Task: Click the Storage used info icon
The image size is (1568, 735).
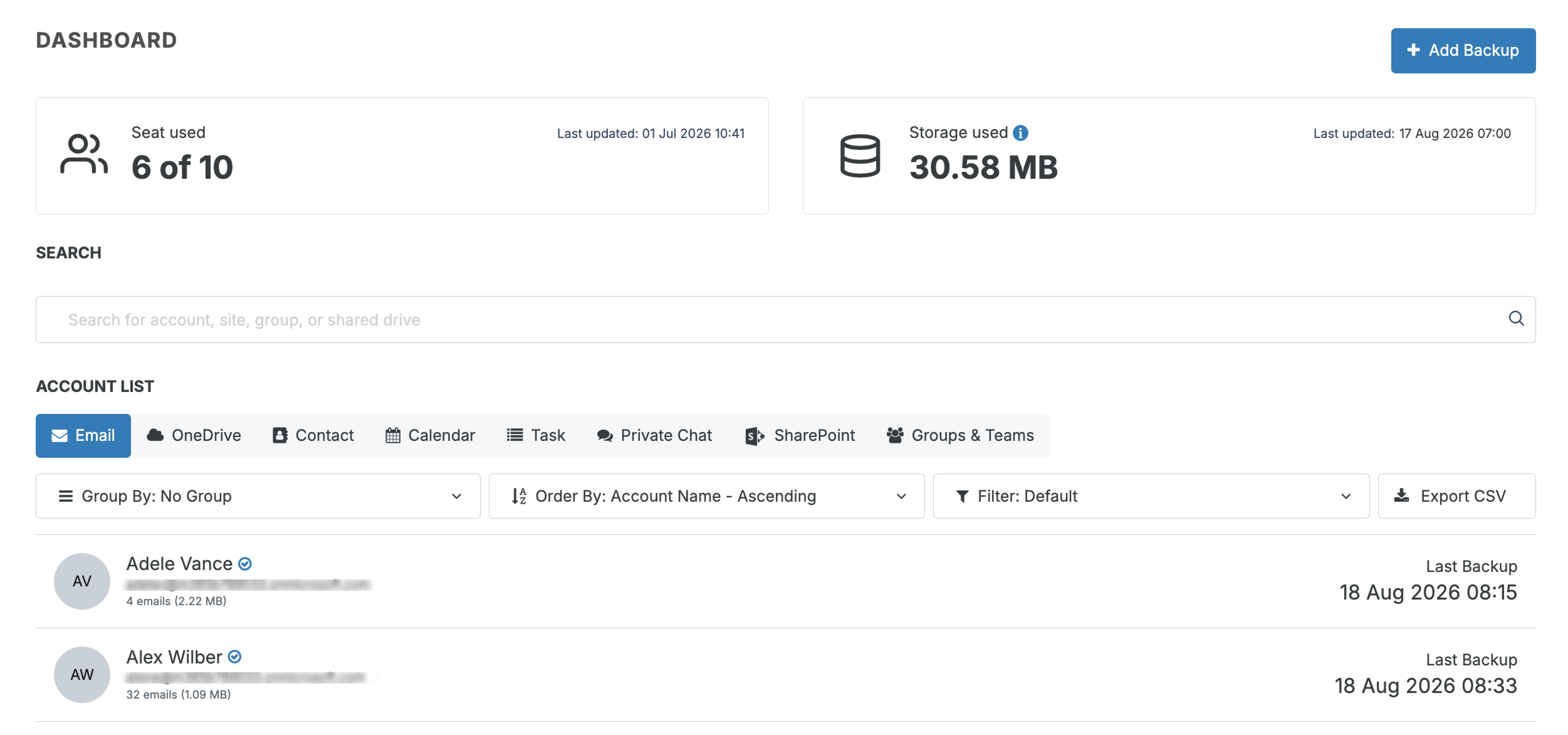Action: 1020,133
